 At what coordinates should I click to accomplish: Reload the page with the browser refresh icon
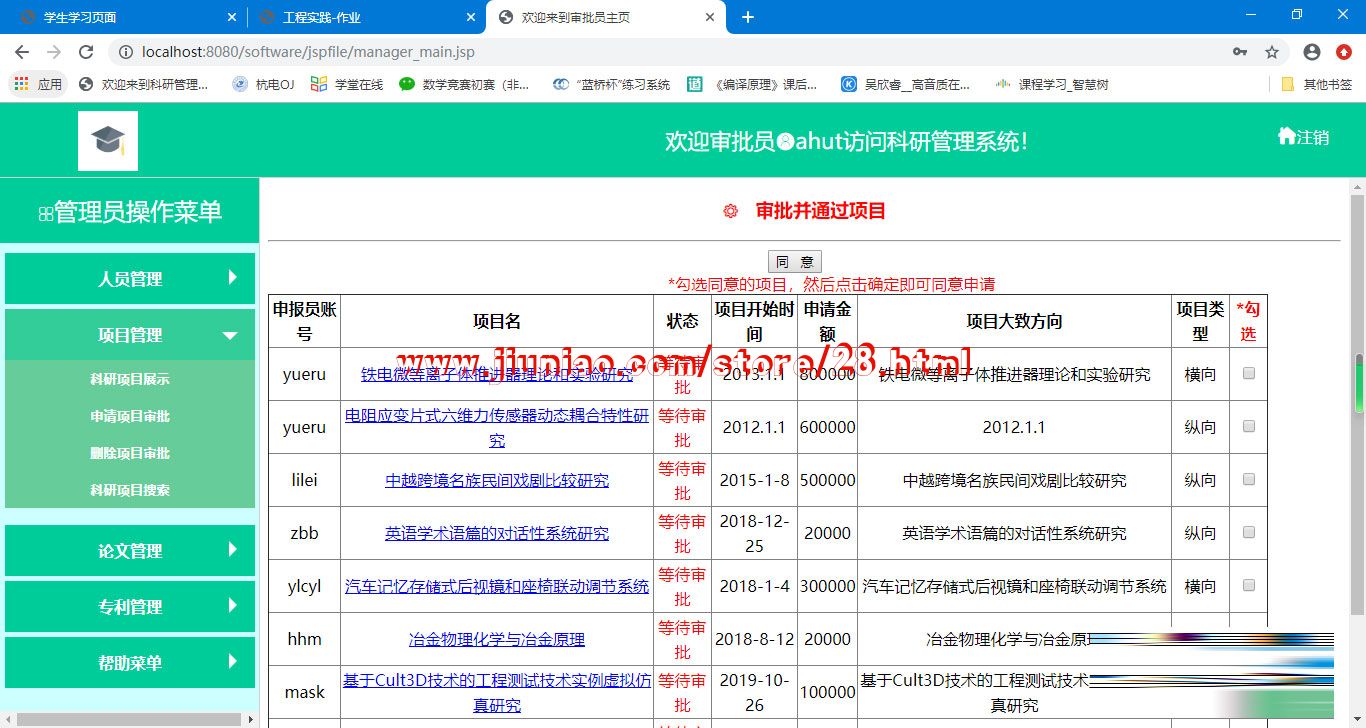(86, 52)
